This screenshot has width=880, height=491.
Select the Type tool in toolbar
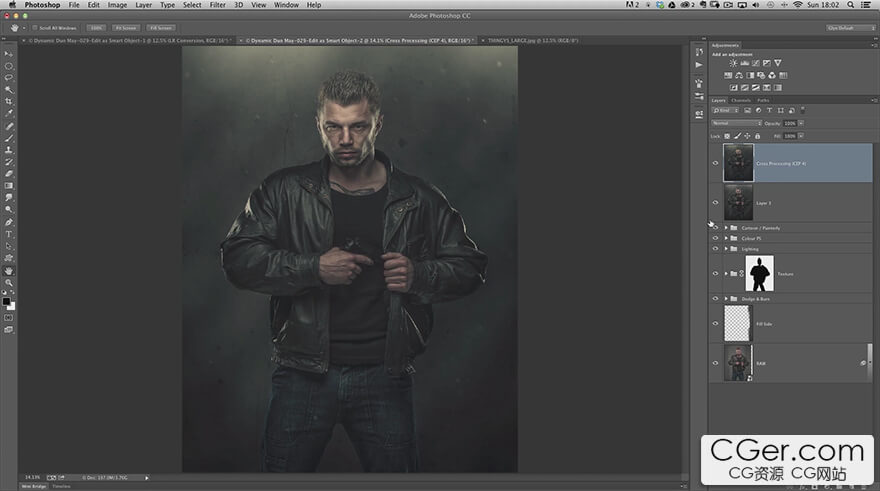pyautogui.click(x=8, y=235)
